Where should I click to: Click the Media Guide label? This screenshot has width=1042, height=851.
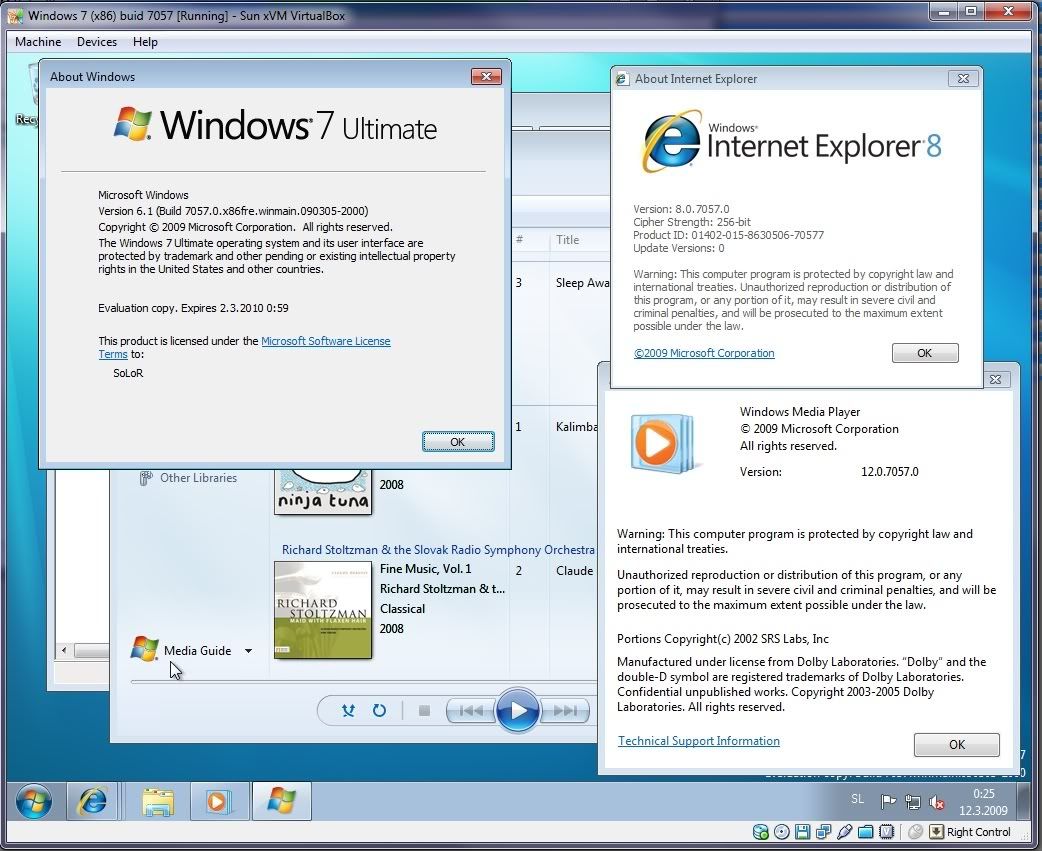(x=197, y=650)
